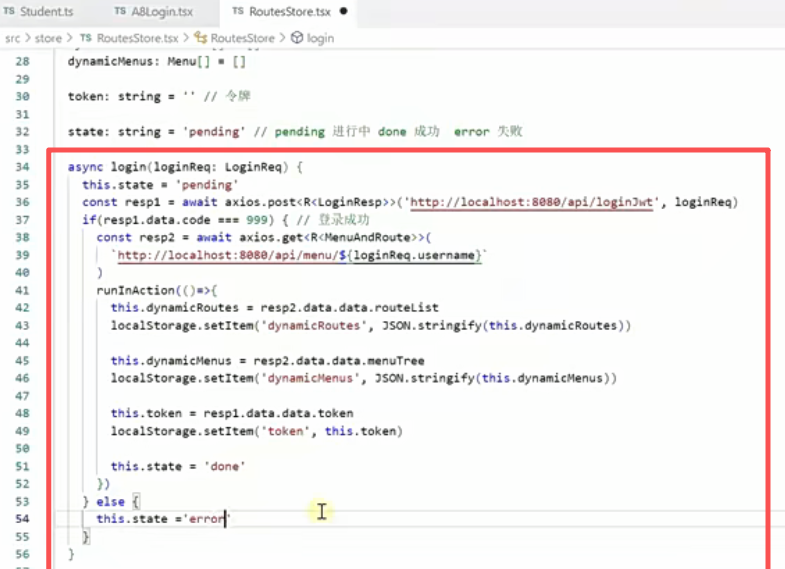Screen dimensions: 785x569
Task: Click the 'else' keyword on line 53
Action: pos(110,502)
